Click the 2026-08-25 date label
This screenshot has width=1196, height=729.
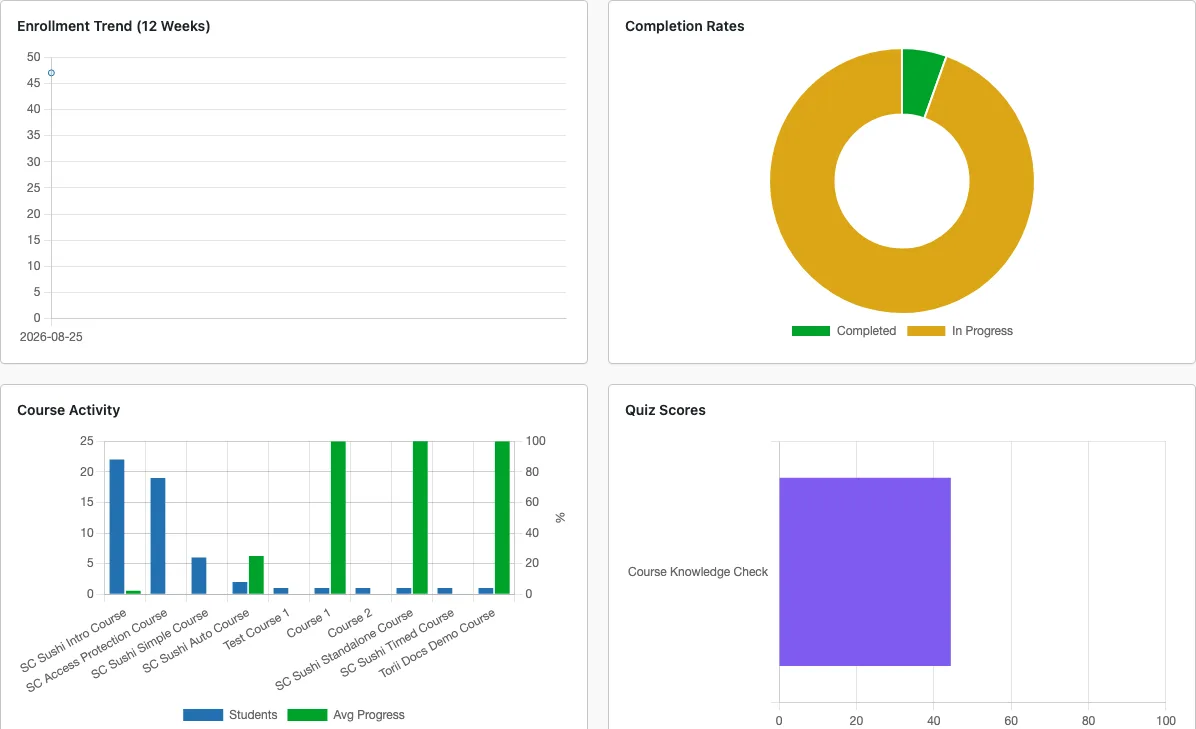pyautogui.click(x=51, y=337)
